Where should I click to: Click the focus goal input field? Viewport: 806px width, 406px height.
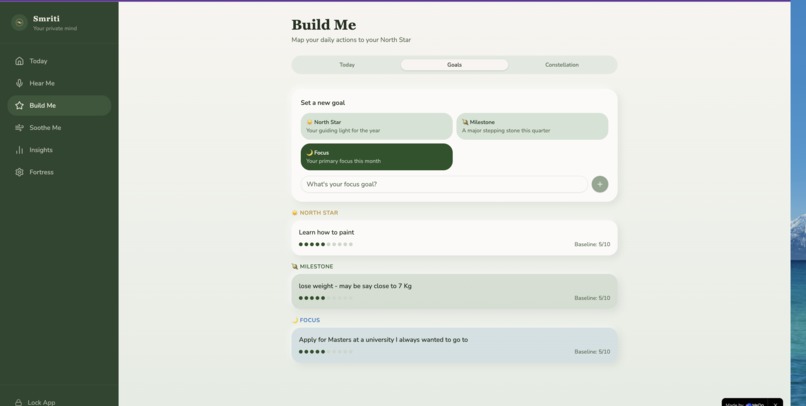(444, 184)
